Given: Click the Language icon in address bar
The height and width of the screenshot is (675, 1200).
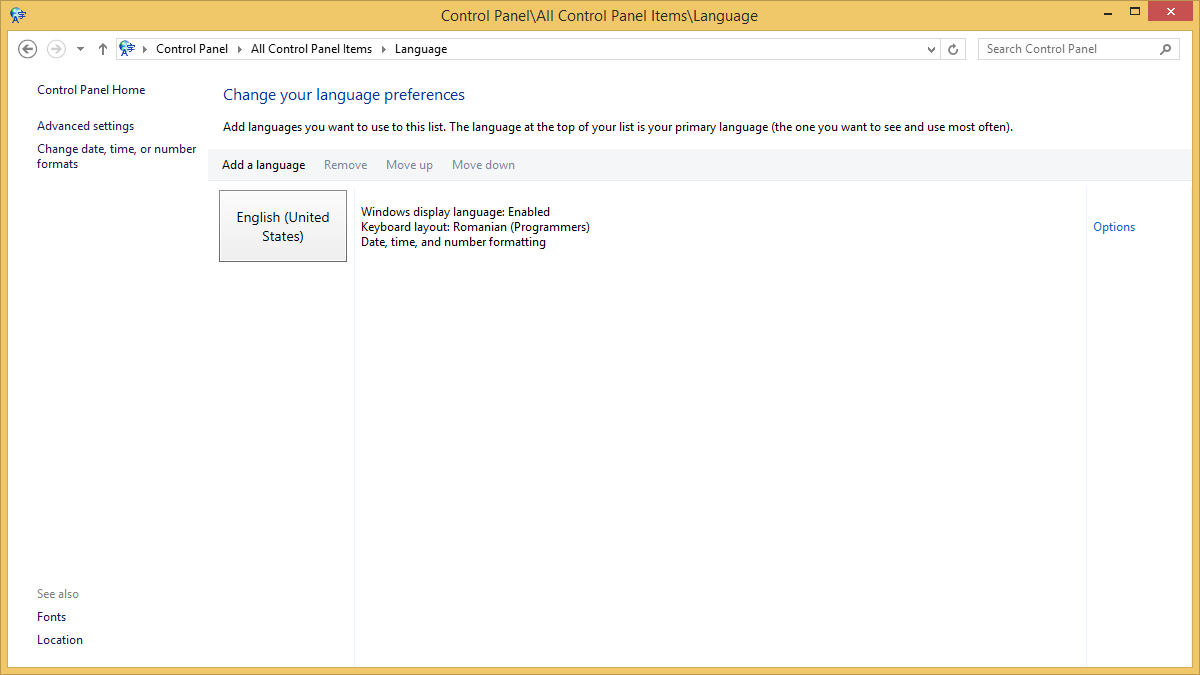Looking at the screenshot, I should point(127,48).
